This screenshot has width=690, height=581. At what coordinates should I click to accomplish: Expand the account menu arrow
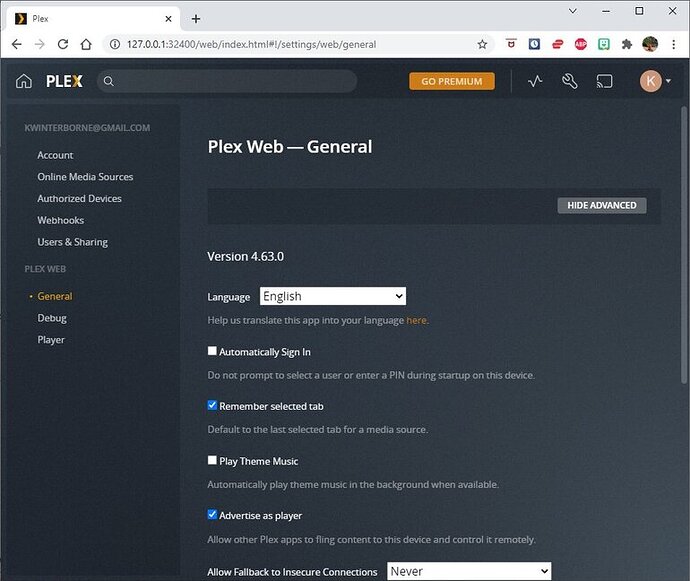tap(668, 81)
